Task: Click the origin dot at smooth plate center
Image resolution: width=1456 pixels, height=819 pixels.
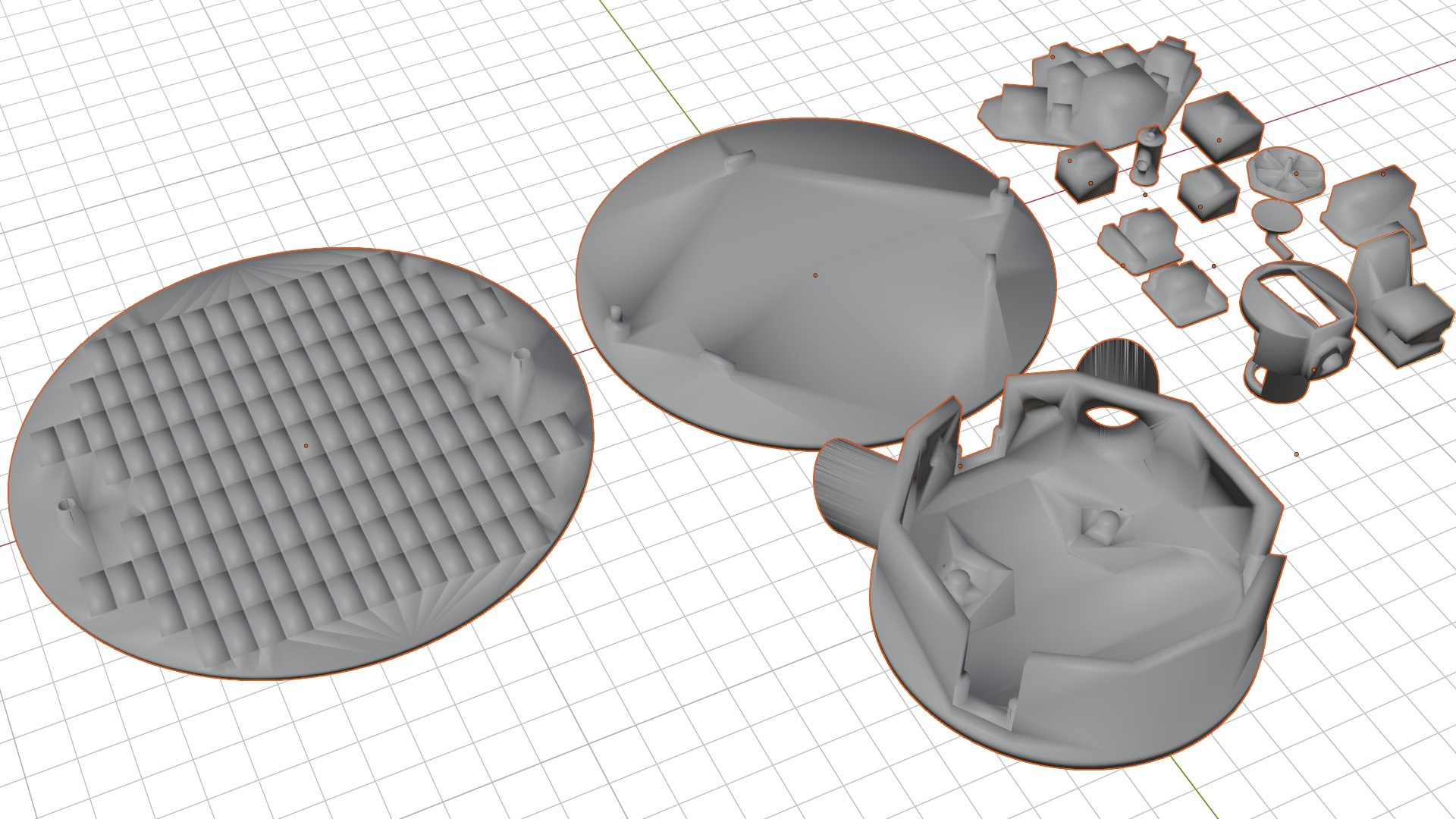Action: click(x=815, y=275)
